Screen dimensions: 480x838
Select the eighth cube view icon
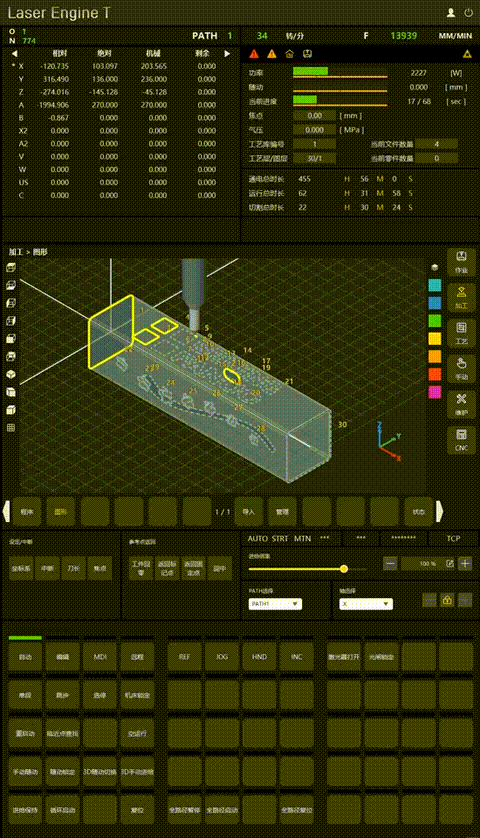click(x=11, y=392)
